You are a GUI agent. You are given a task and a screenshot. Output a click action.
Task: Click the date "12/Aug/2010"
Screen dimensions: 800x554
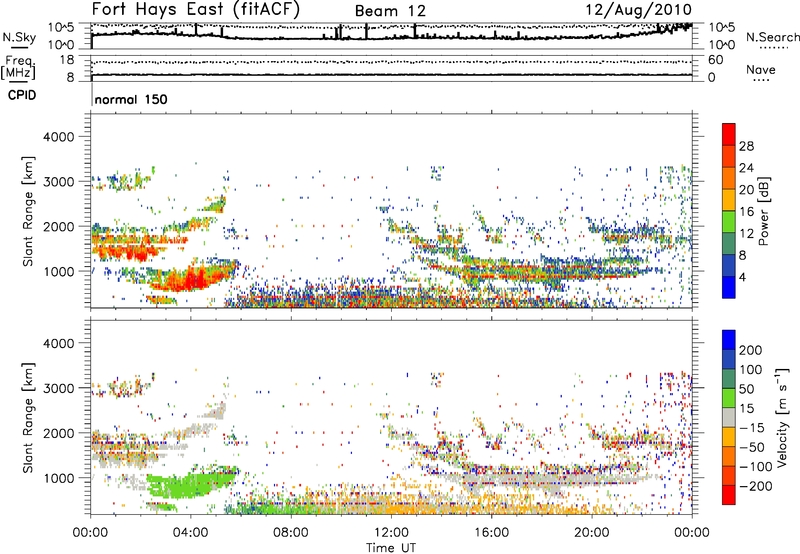[638, 10]
